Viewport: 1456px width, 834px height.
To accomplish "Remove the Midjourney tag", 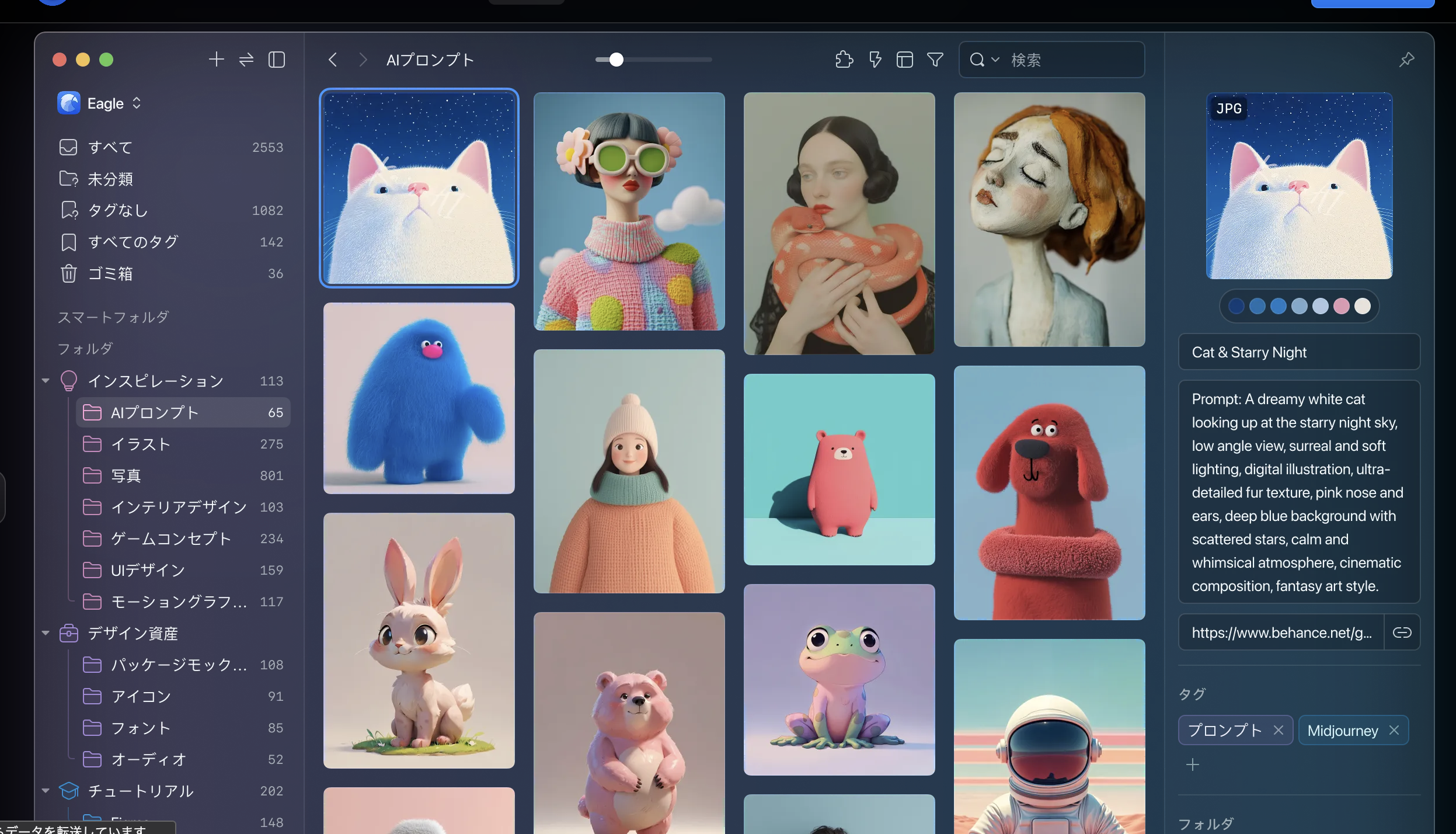I will (x=1394, y=730).
